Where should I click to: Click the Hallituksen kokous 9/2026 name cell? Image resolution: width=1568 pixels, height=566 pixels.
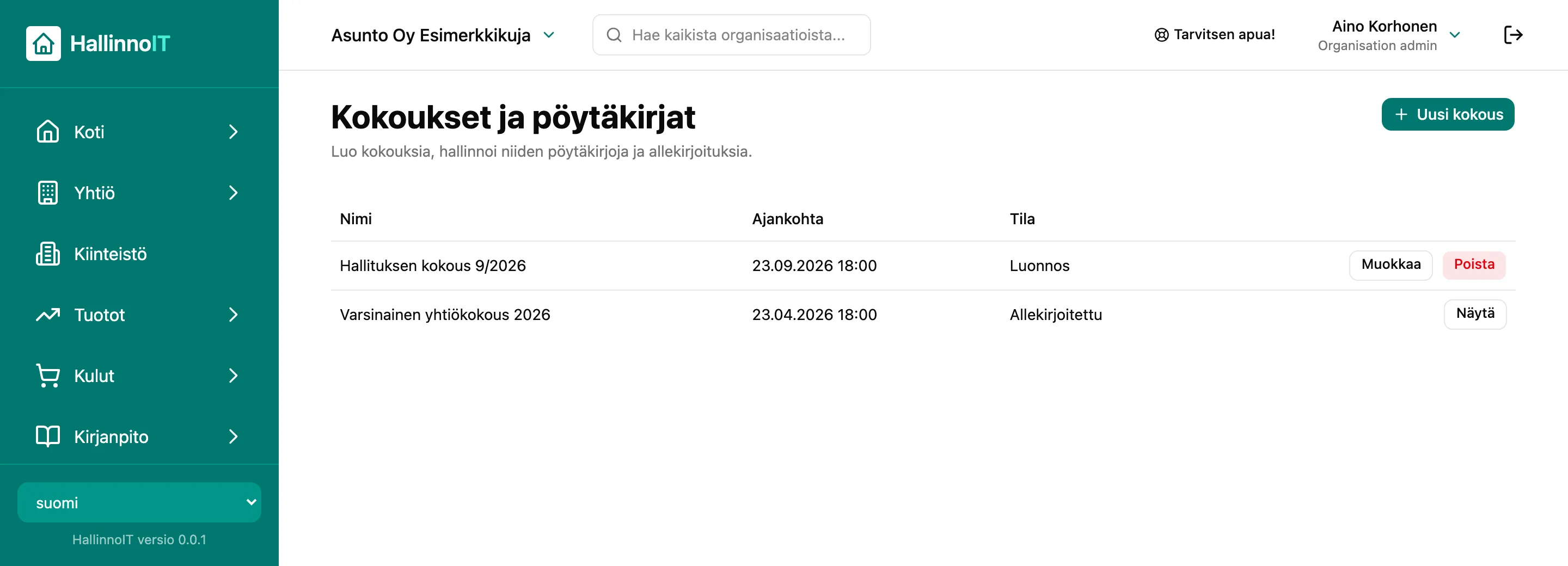[433, 266]
